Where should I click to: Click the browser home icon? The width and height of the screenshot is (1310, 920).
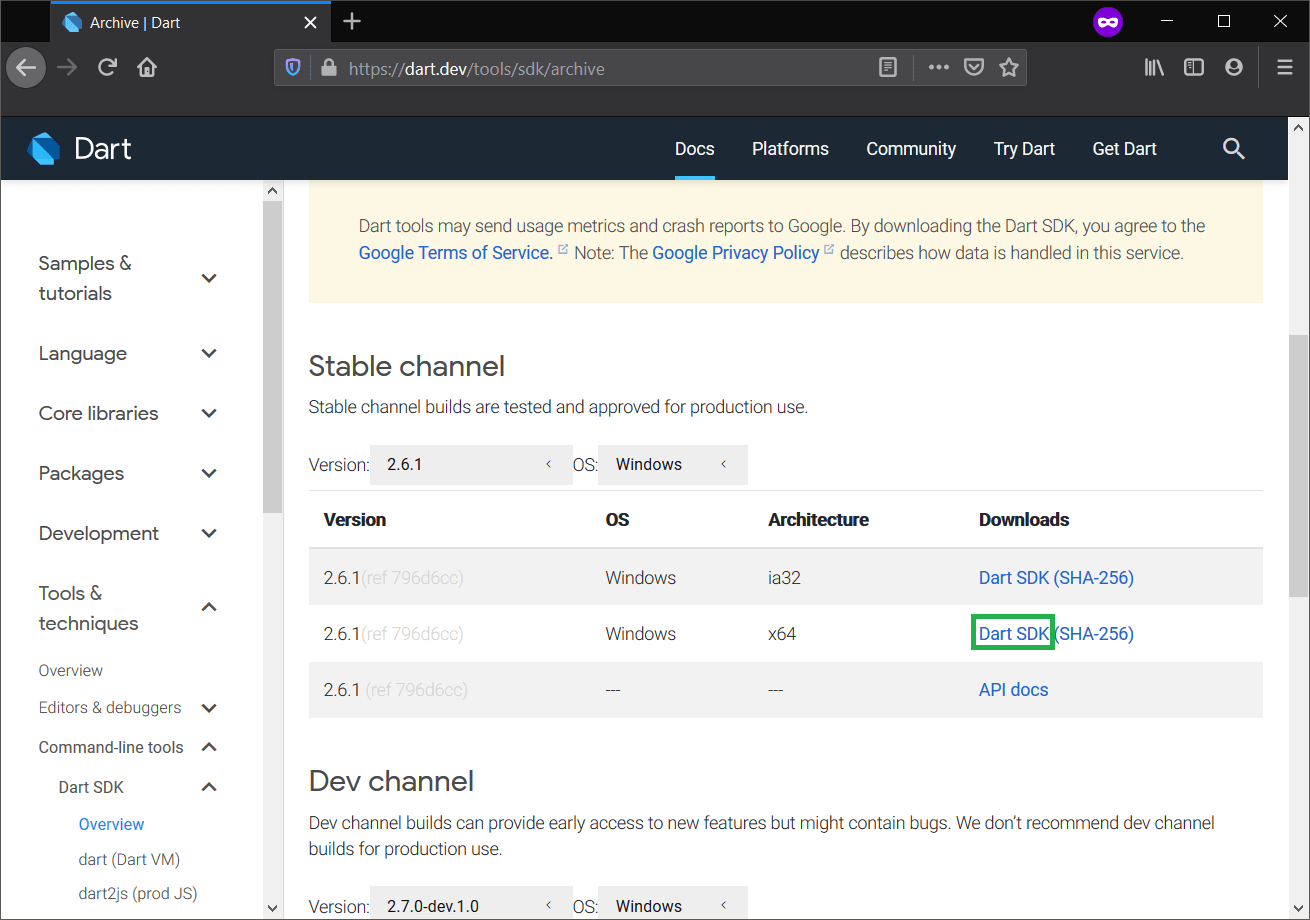point(146,67)
